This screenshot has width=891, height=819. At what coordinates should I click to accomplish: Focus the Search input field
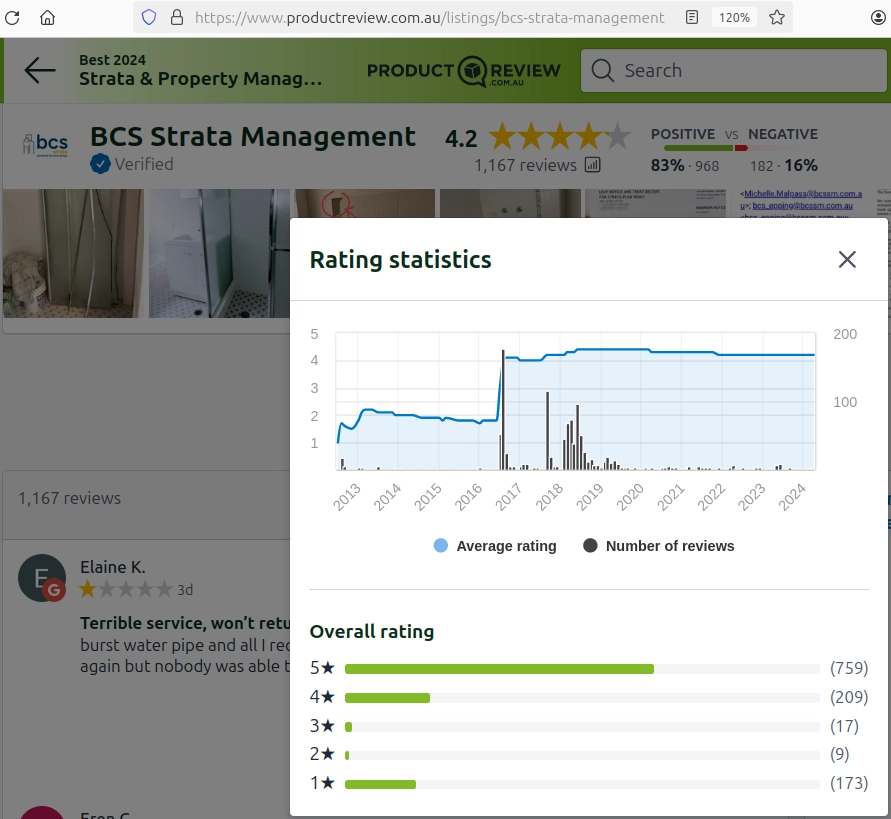coord(734,70)
